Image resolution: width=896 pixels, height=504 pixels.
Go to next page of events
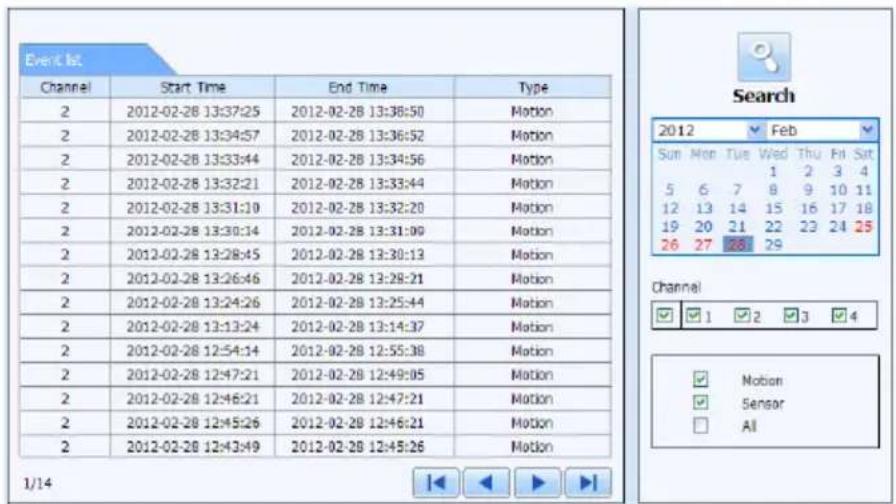click(x=537, y=483)
